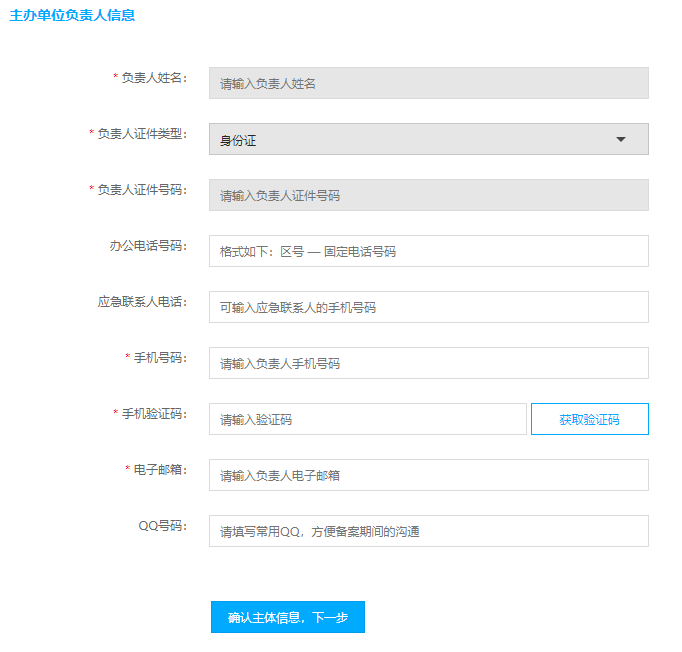This screenshot has width=682, height=652.
Task: Click the 负责人姓名 field label
Action: [x=154, y=78]
